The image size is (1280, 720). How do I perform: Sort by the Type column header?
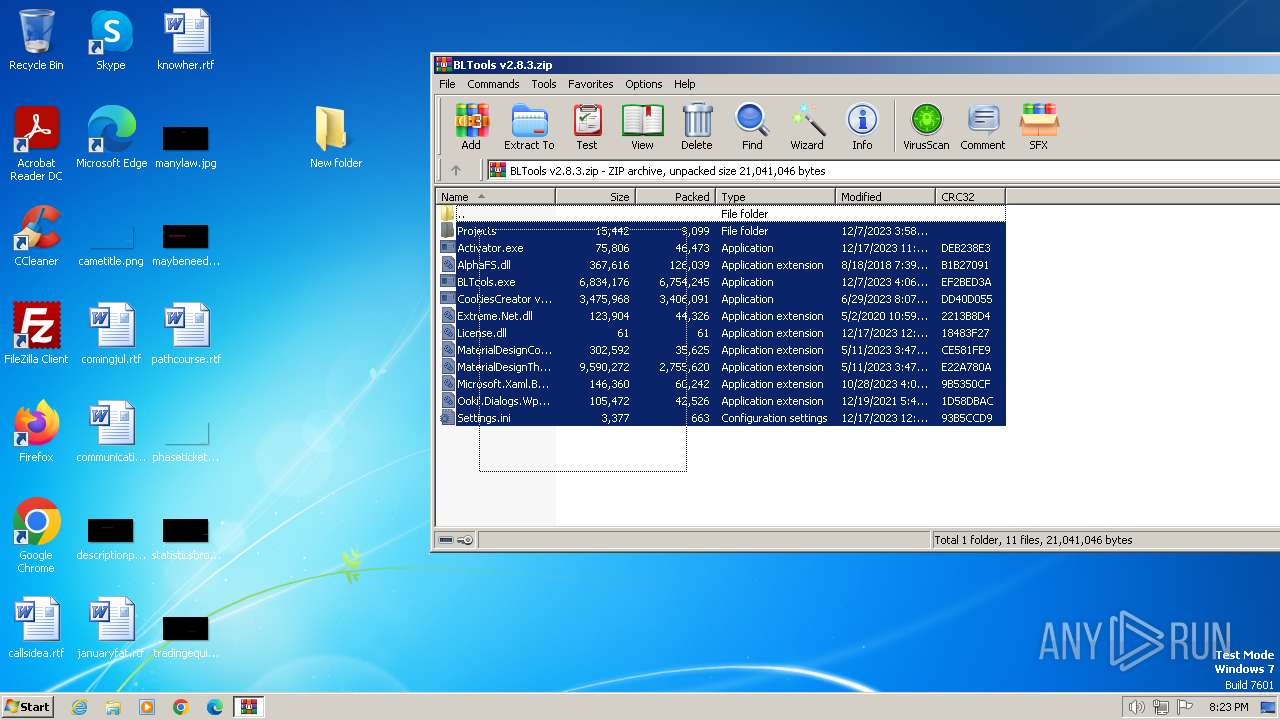(775, 197)
